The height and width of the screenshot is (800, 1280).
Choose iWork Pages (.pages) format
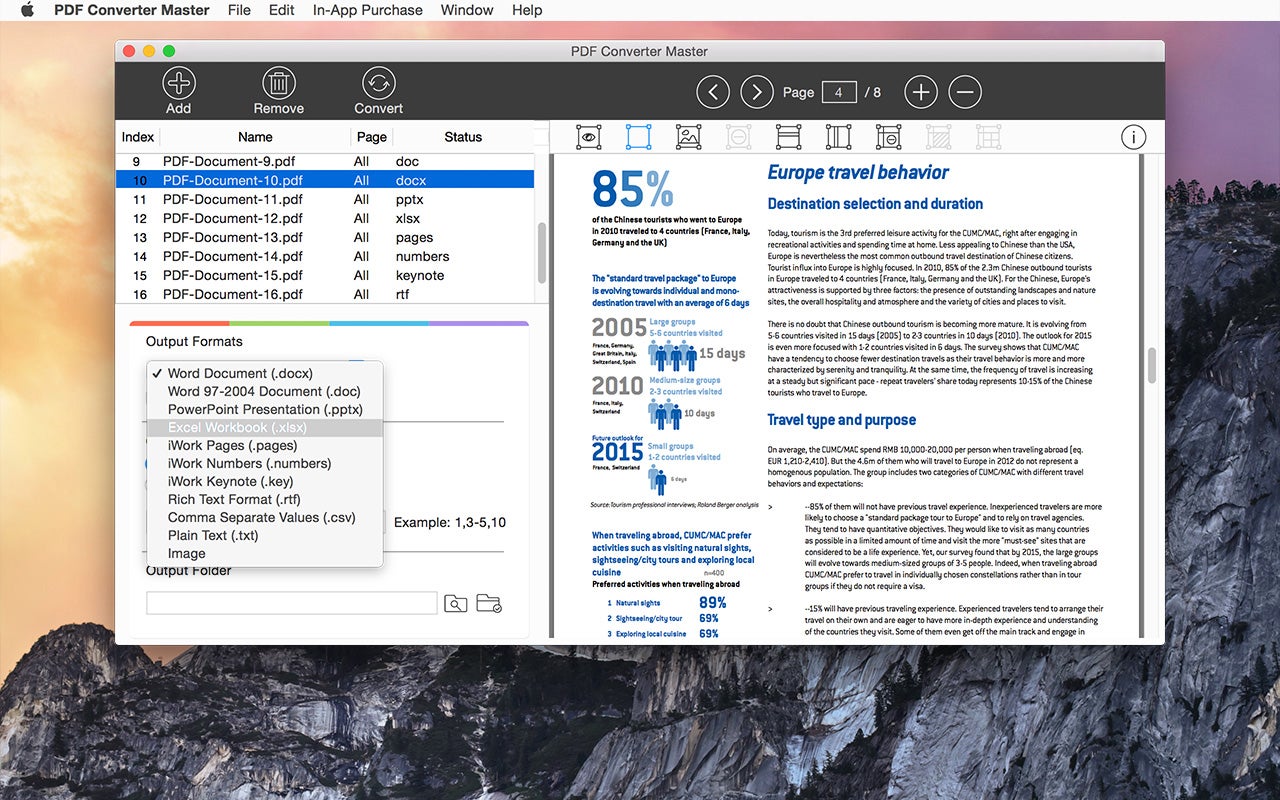265,445
